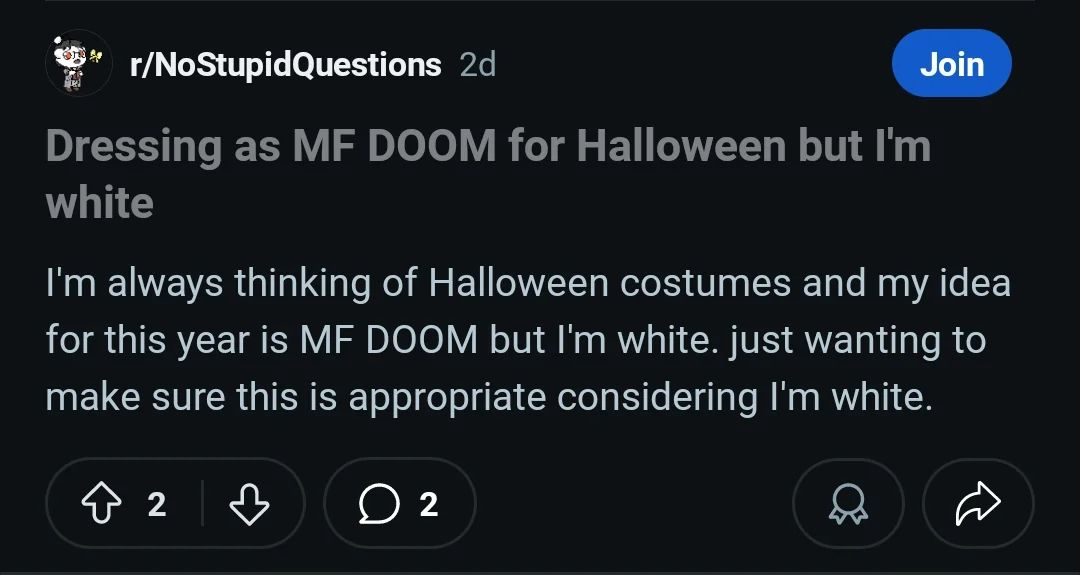
Task: Share this post using arrow icon
Action: (x=977, y=504)
